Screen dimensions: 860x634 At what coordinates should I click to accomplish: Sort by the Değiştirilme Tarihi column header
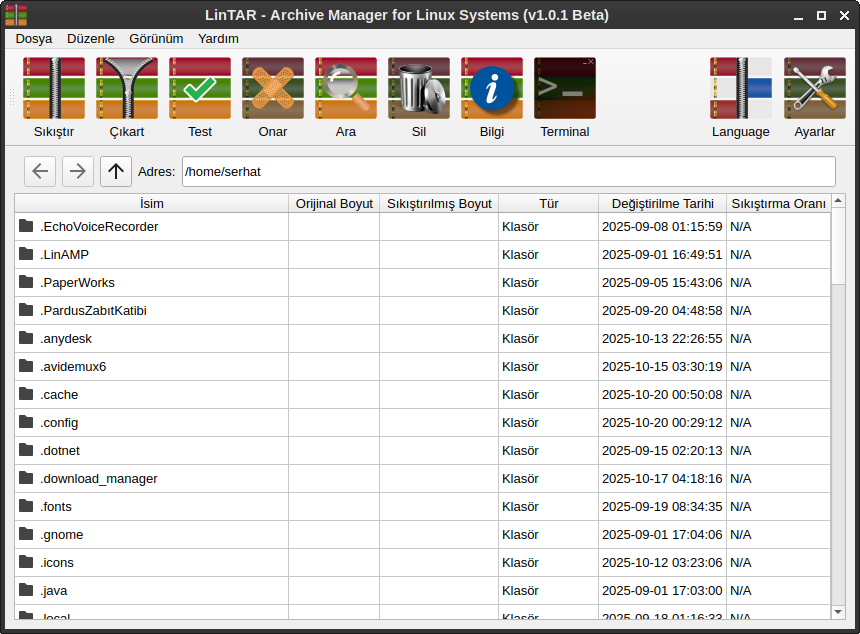point(663,203)
